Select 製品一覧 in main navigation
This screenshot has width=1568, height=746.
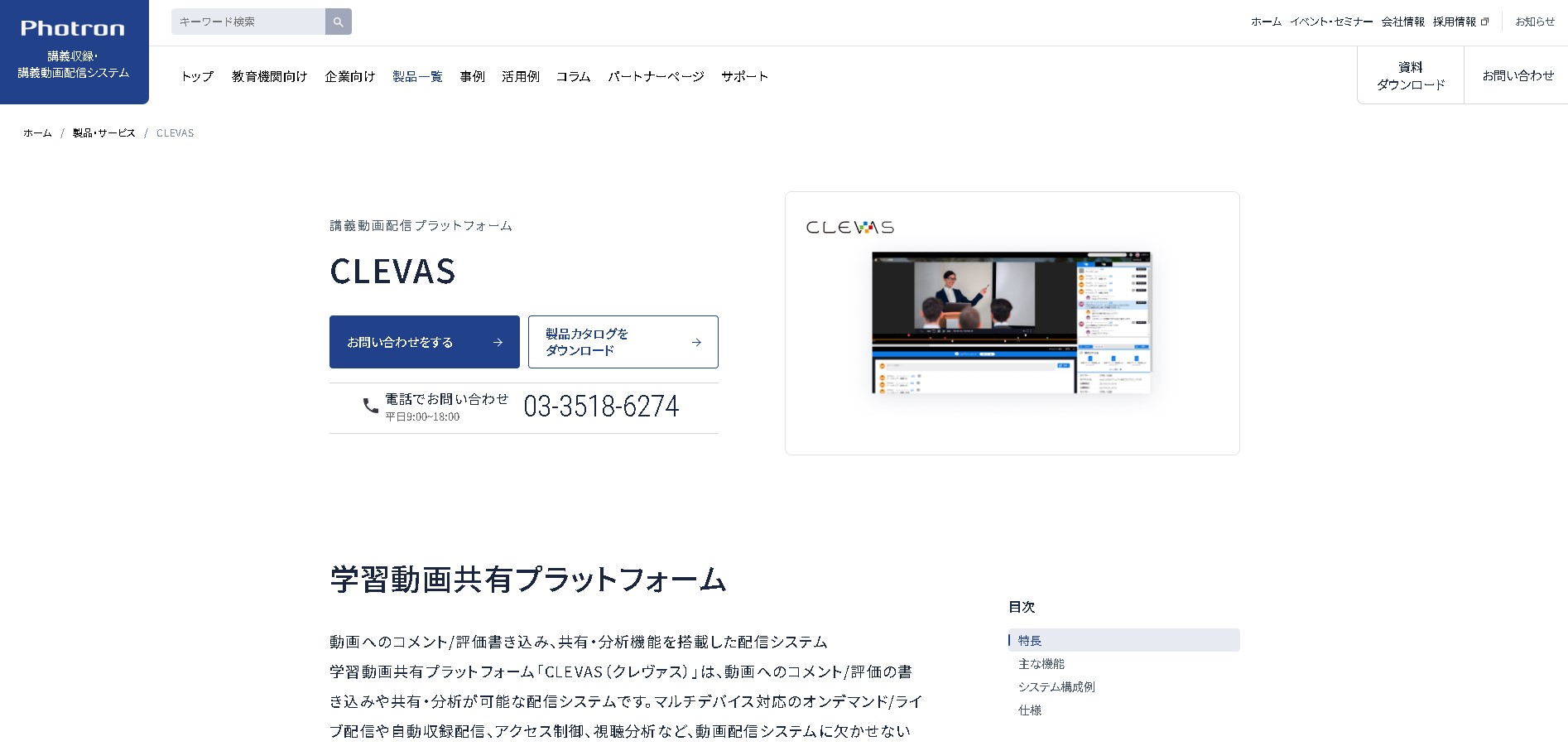[417, 76]
